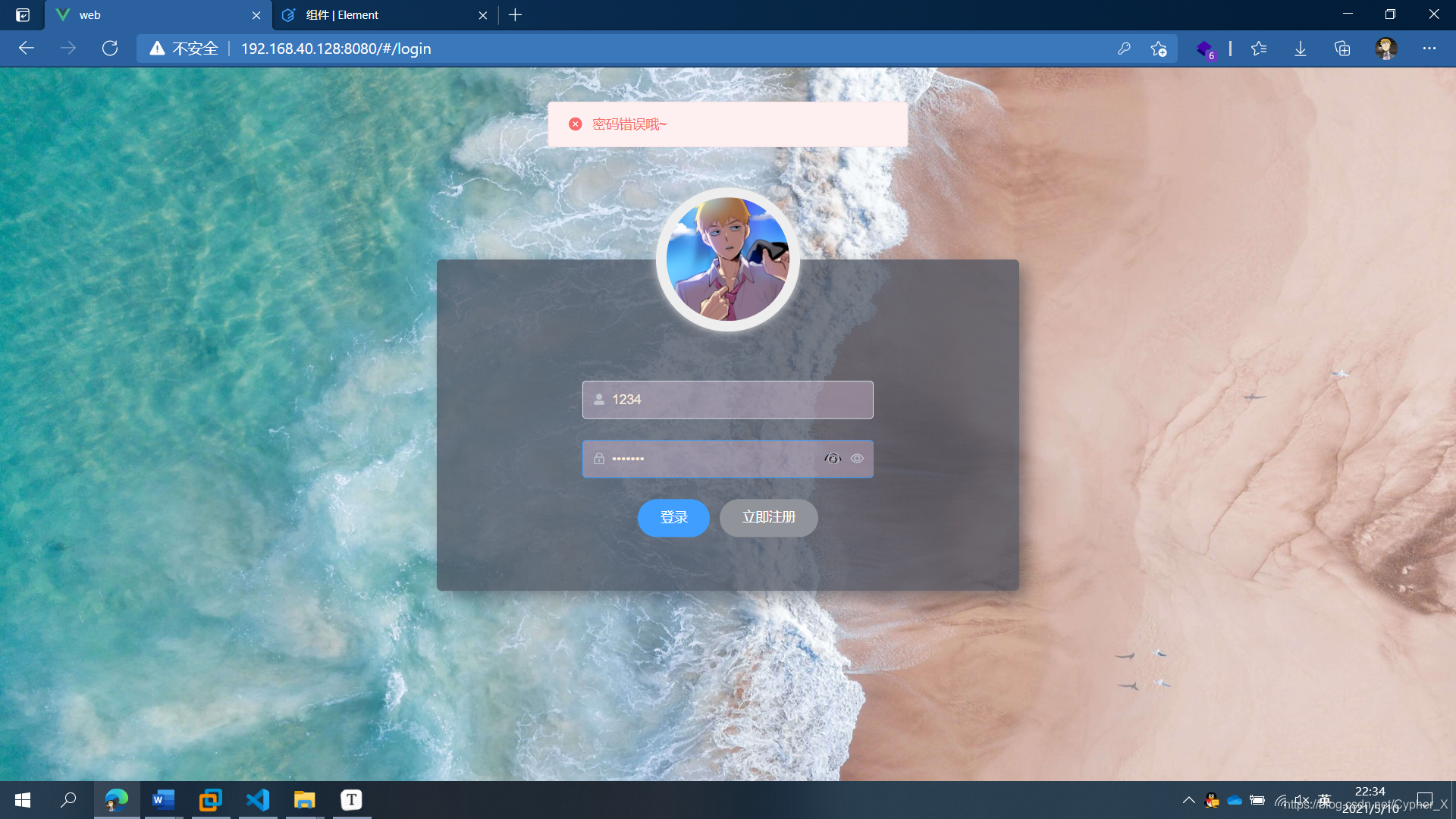The image size is (1456, 819).
Task: Close the web tab
Action: click(x=256, y=15)
